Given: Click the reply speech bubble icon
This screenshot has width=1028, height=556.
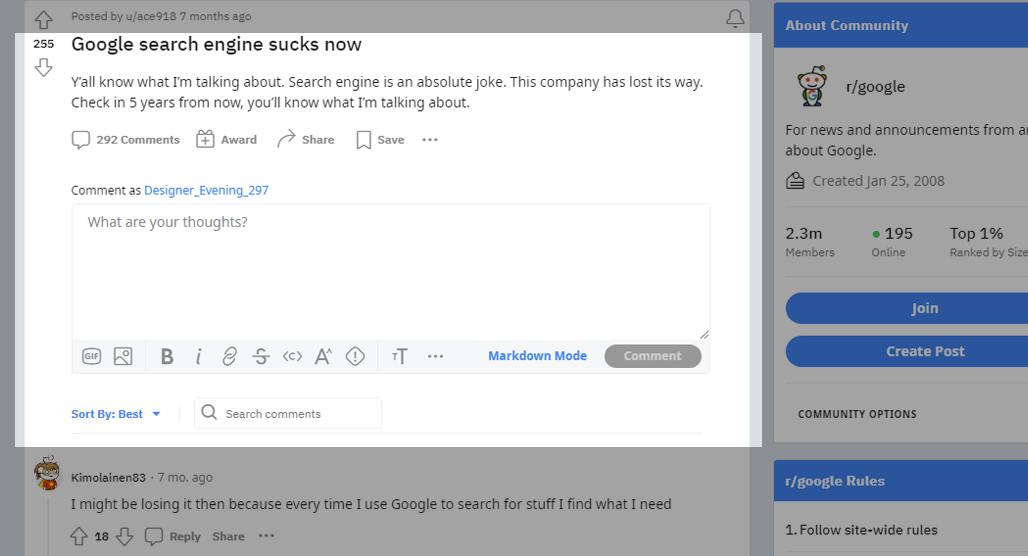Looking at the screenshot, I should tap(153, 536).
